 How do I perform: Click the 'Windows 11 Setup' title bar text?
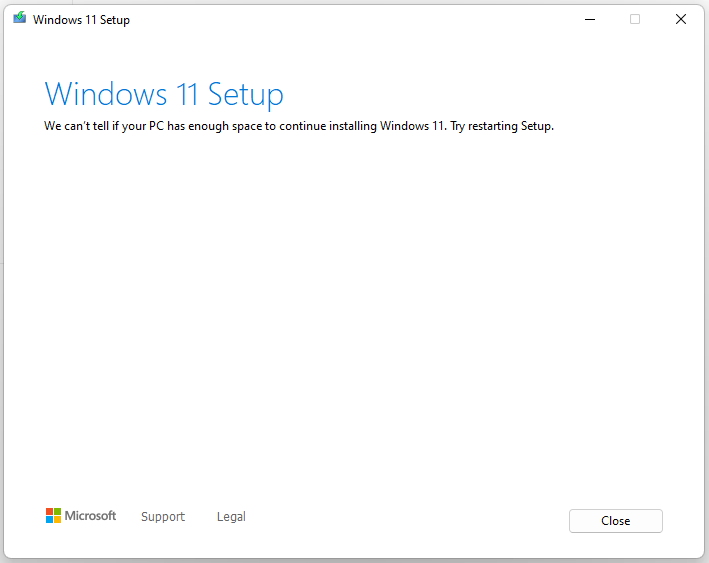[x=81, y=20]
